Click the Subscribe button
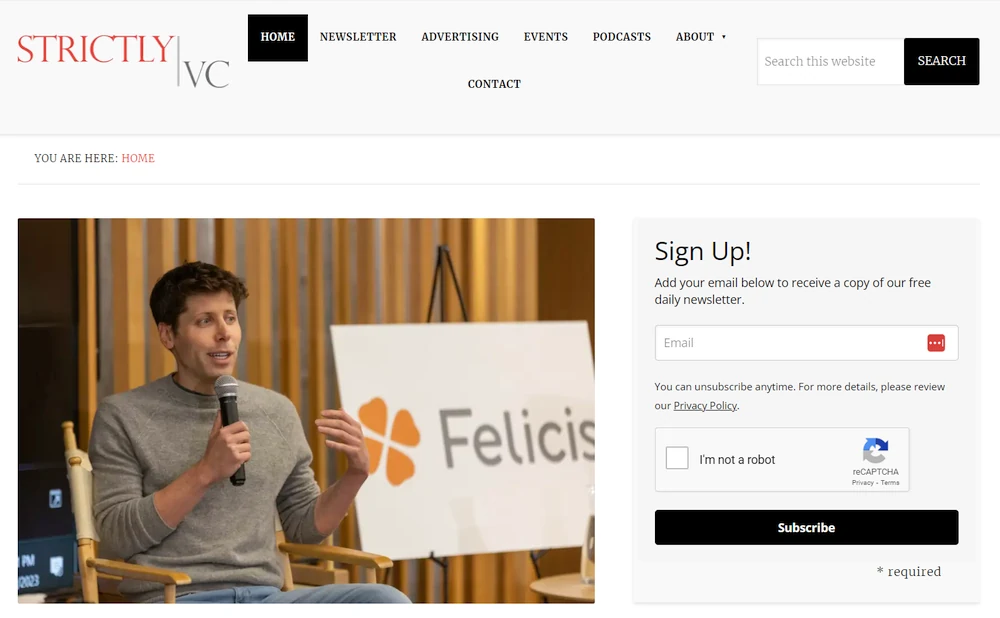Screen dimensions: 1000x618 (806, 527)
